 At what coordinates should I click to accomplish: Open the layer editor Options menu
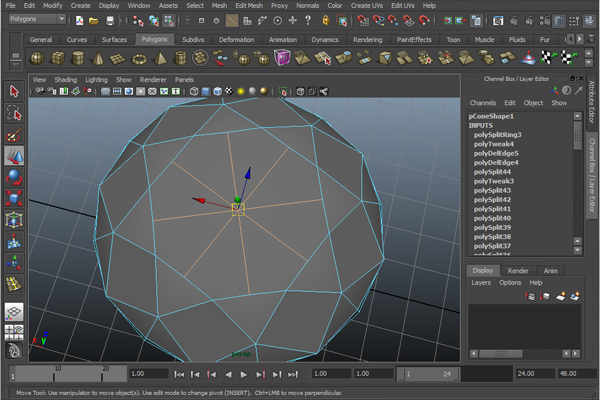[510, 282]
